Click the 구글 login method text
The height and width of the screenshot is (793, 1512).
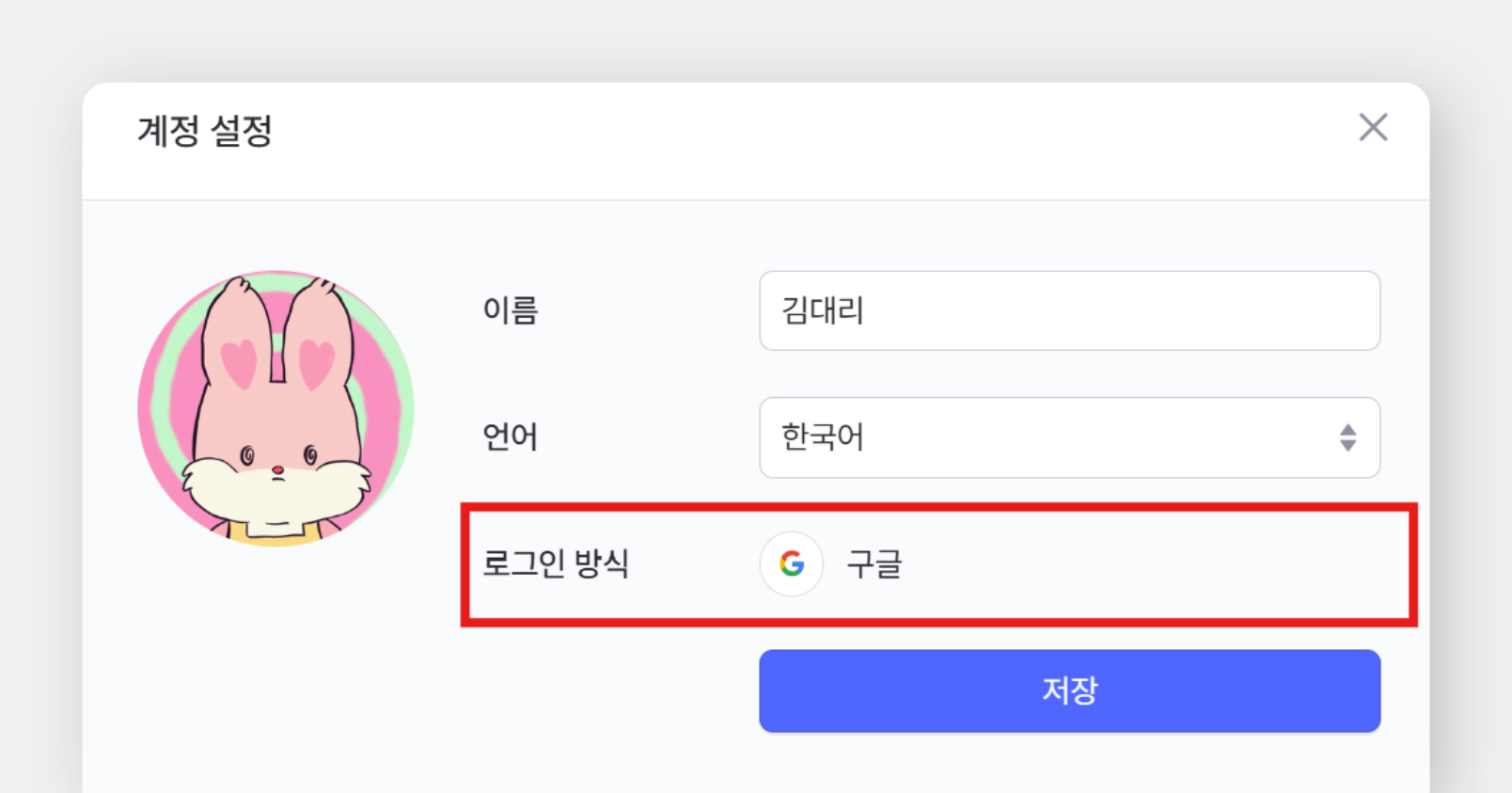(x=874, y=564)
